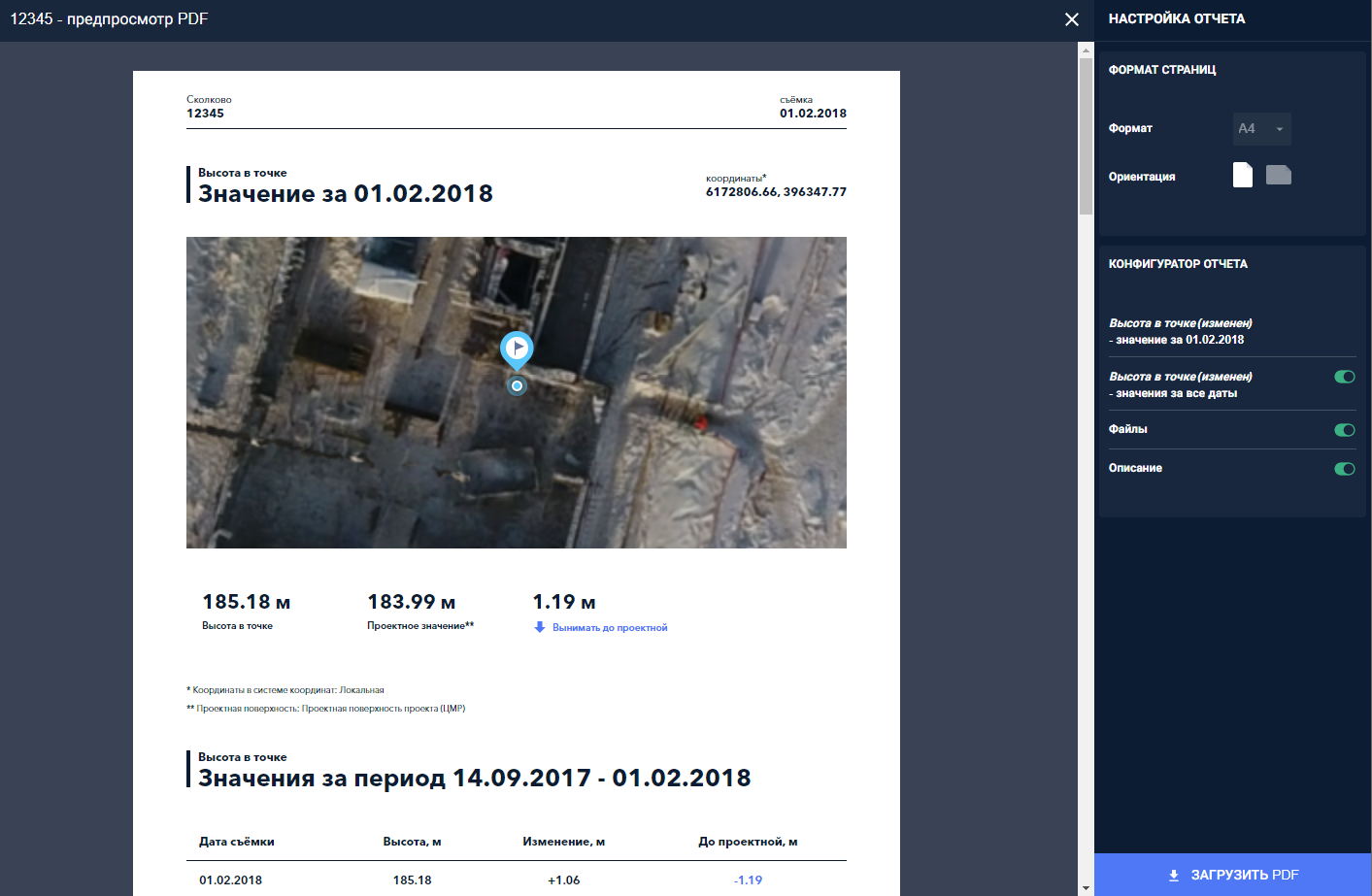Open the Формат A4 dropdown
The width and height of the screenshot is (1372, 896).
[x=1261, y=129]
